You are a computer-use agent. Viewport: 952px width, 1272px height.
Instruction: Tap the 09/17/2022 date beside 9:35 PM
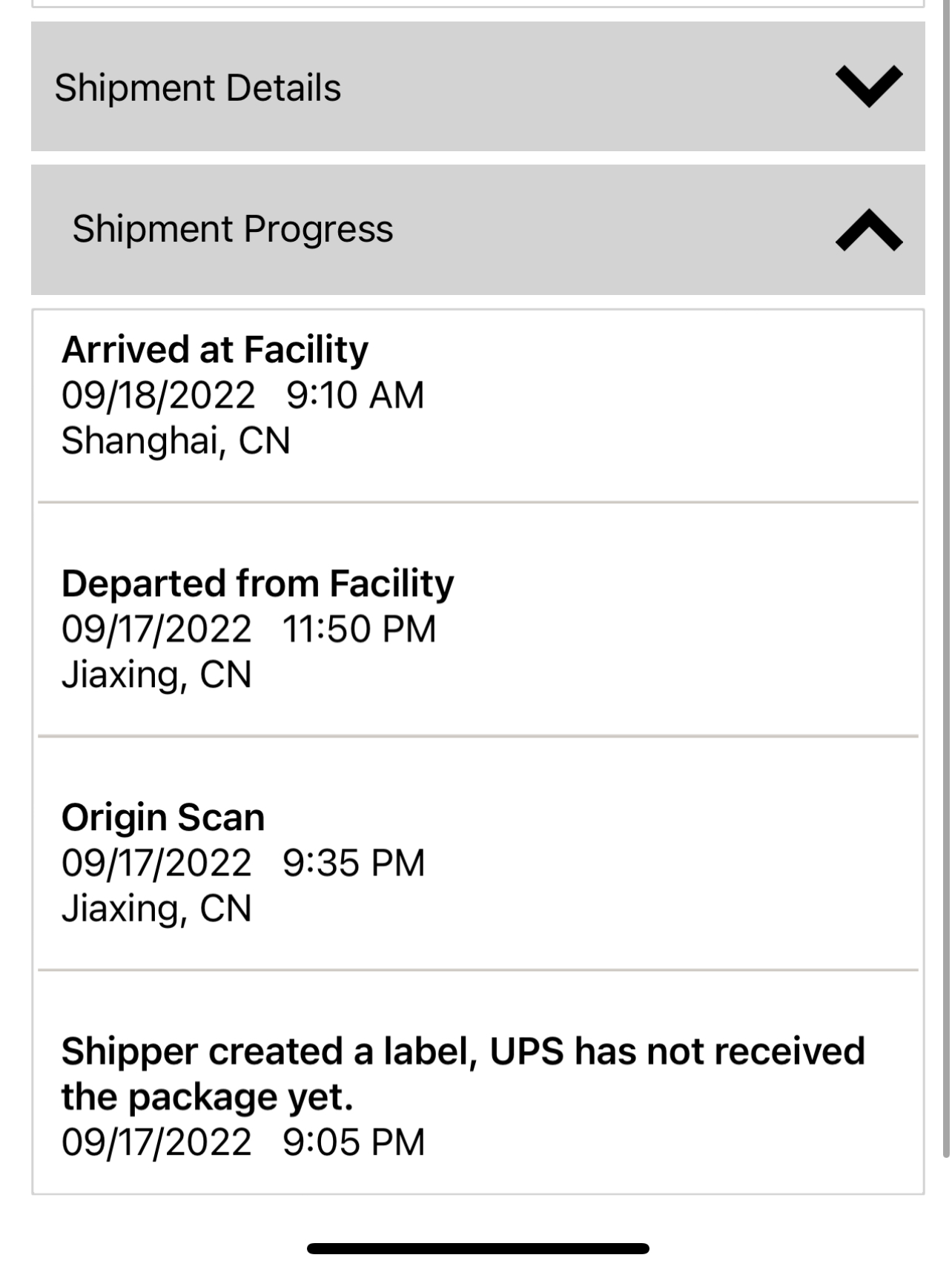tap(156, 863)
